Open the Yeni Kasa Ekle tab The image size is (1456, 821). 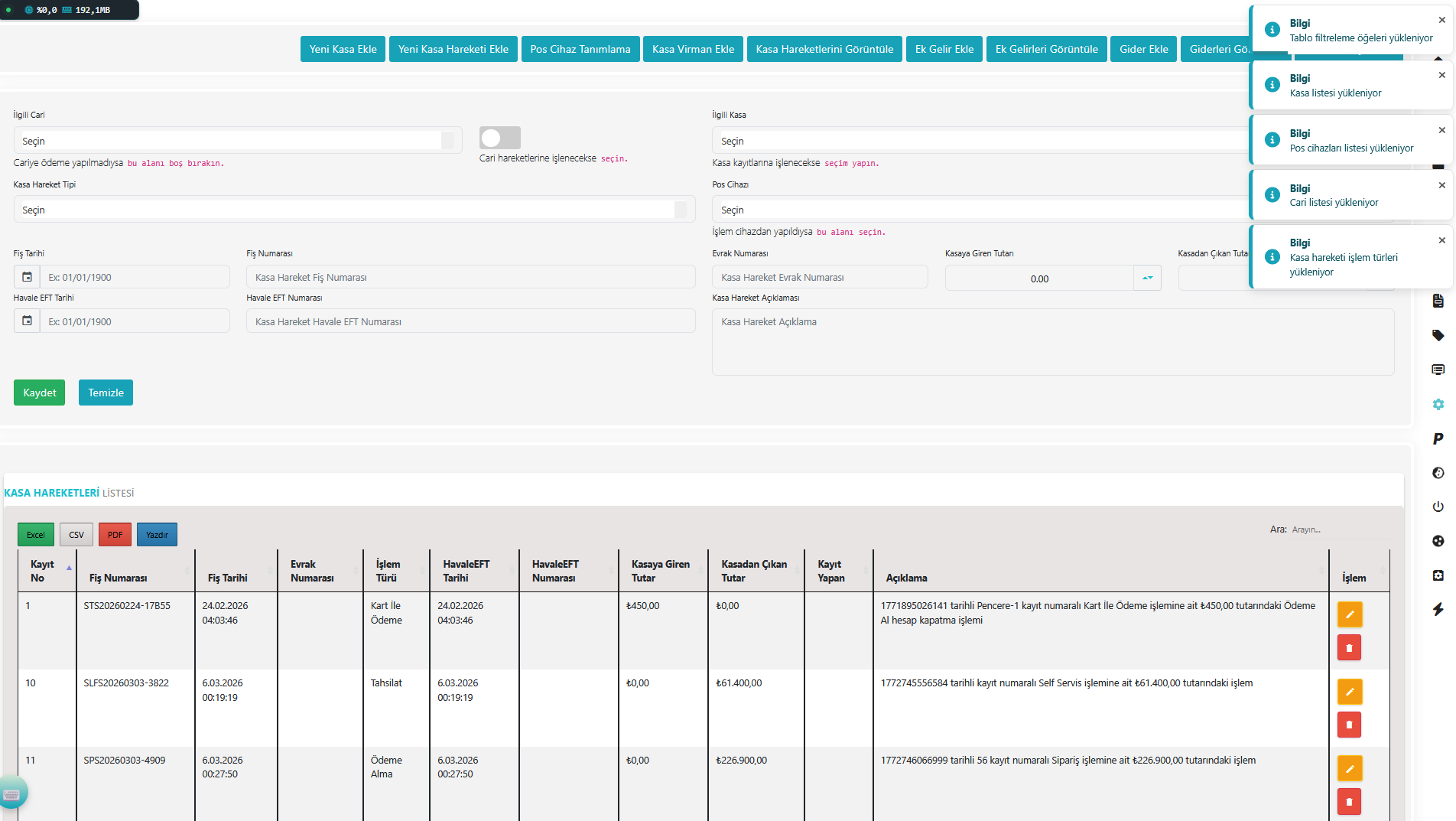(x=343, y=49)
